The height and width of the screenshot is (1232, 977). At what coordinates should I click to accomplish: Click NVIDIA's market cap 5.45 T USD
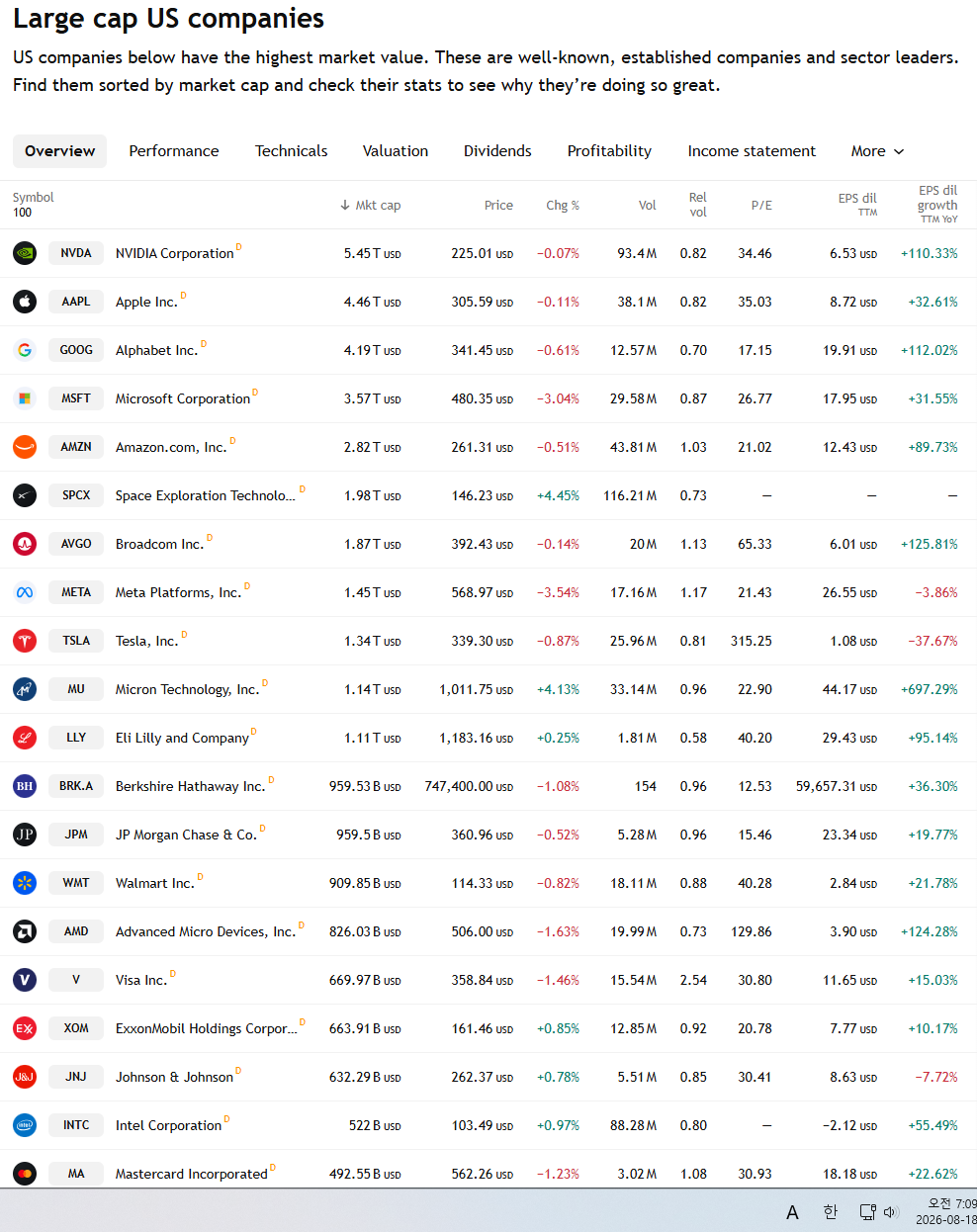tap(373, 253)
